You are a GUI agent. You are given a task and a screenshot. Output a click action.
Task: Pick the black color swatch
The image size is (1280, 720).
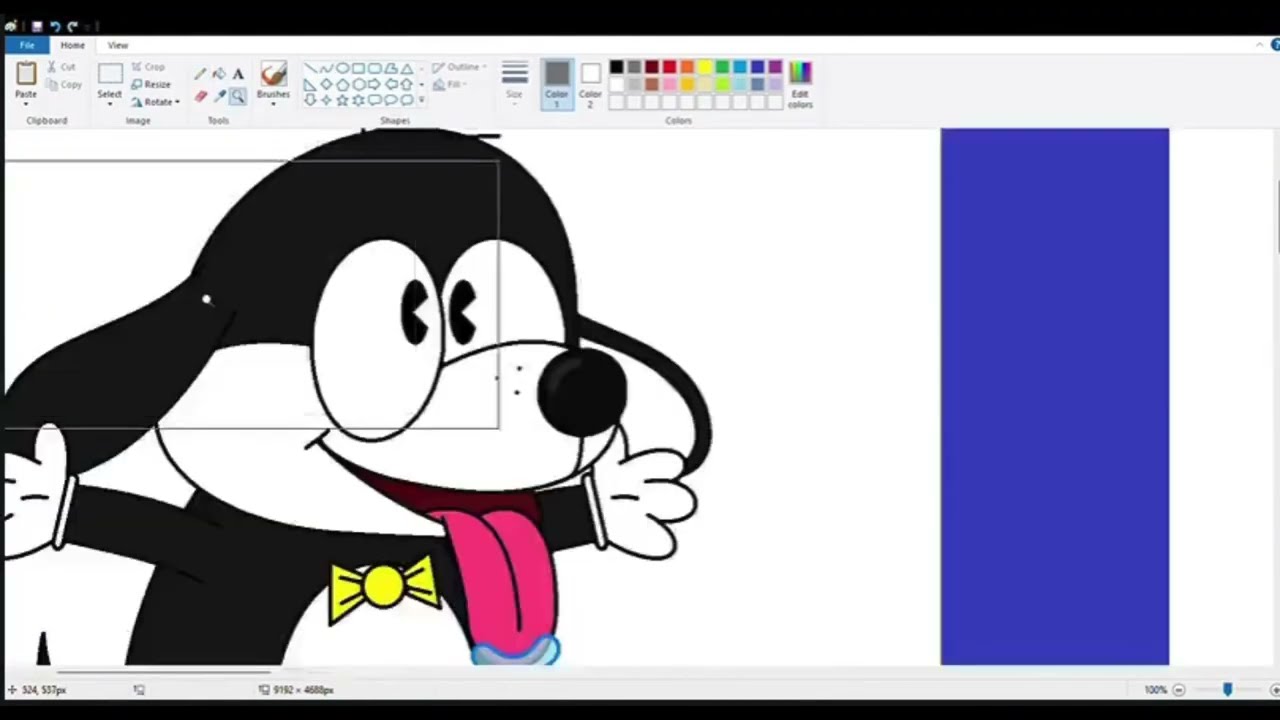point(616,67)
